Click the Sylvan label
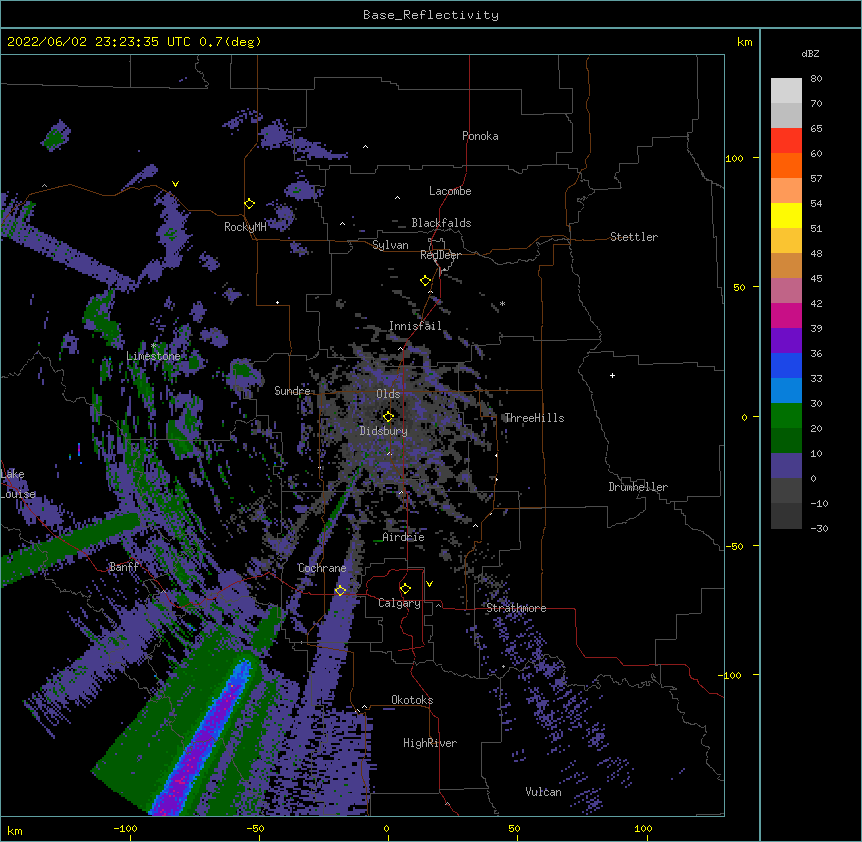This screenshot has height=842, width=862. pos(390,245)
